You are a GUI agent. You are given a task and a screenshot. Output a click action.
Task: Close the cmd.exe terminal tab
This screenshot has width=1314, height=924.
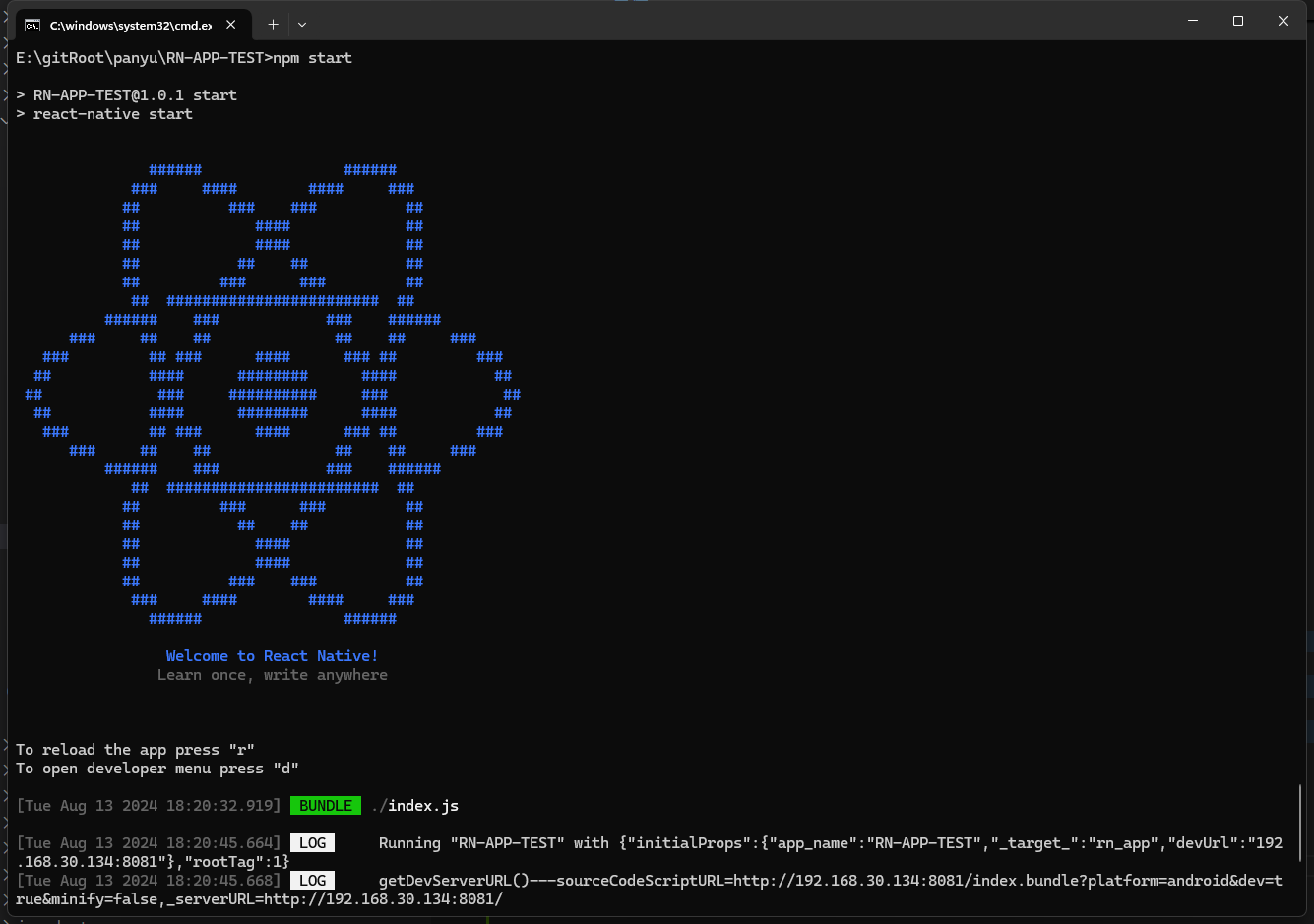(x=231, y=25)
